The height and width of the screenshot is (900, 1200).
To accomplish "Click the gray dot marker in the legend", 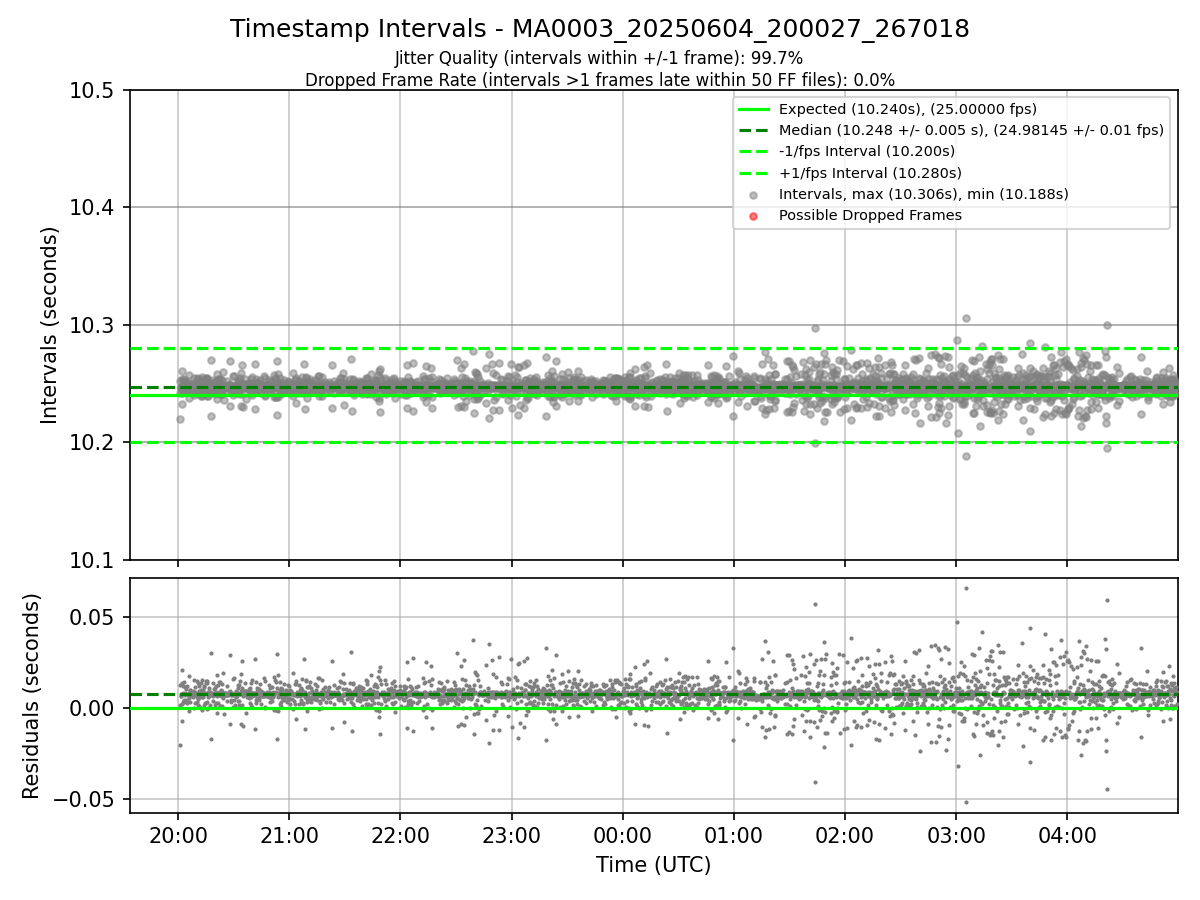I will pos(754,195).
